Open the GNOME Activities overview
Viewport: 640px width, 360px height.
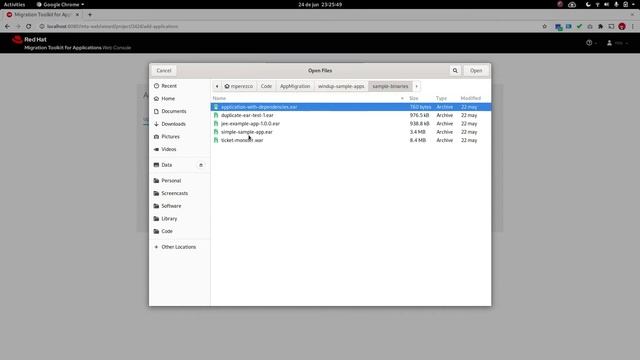(14, 4)
